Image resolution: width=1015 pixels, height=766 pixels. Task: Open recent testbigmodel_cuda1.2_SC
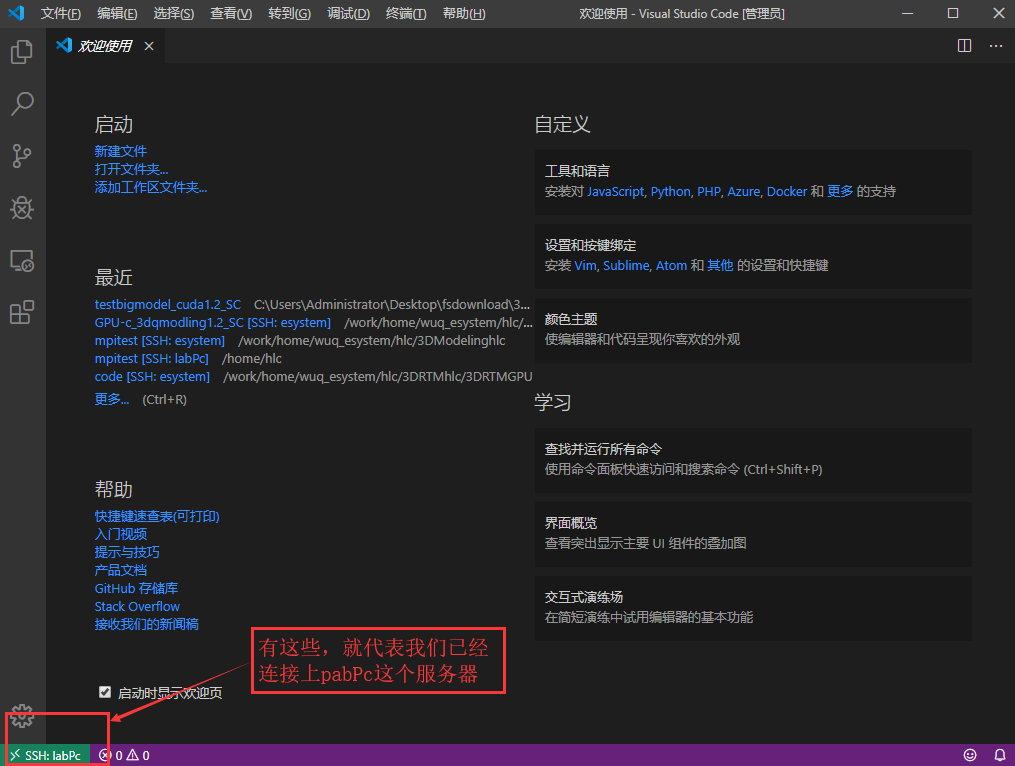click(x=168, y=304)
